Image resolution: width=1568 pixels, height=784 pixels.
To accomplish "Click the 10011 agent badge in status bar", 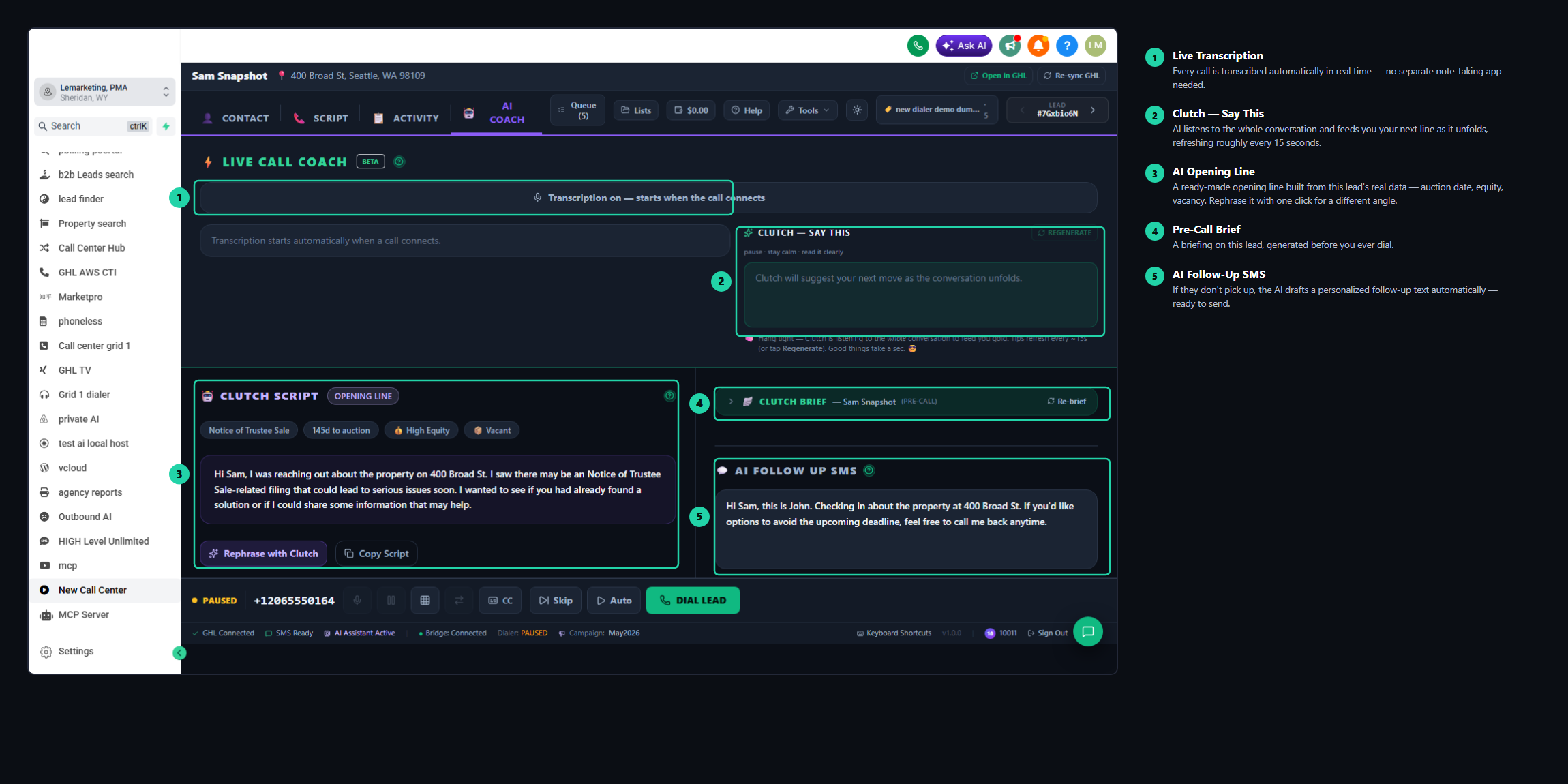I will pos(1001,633).
